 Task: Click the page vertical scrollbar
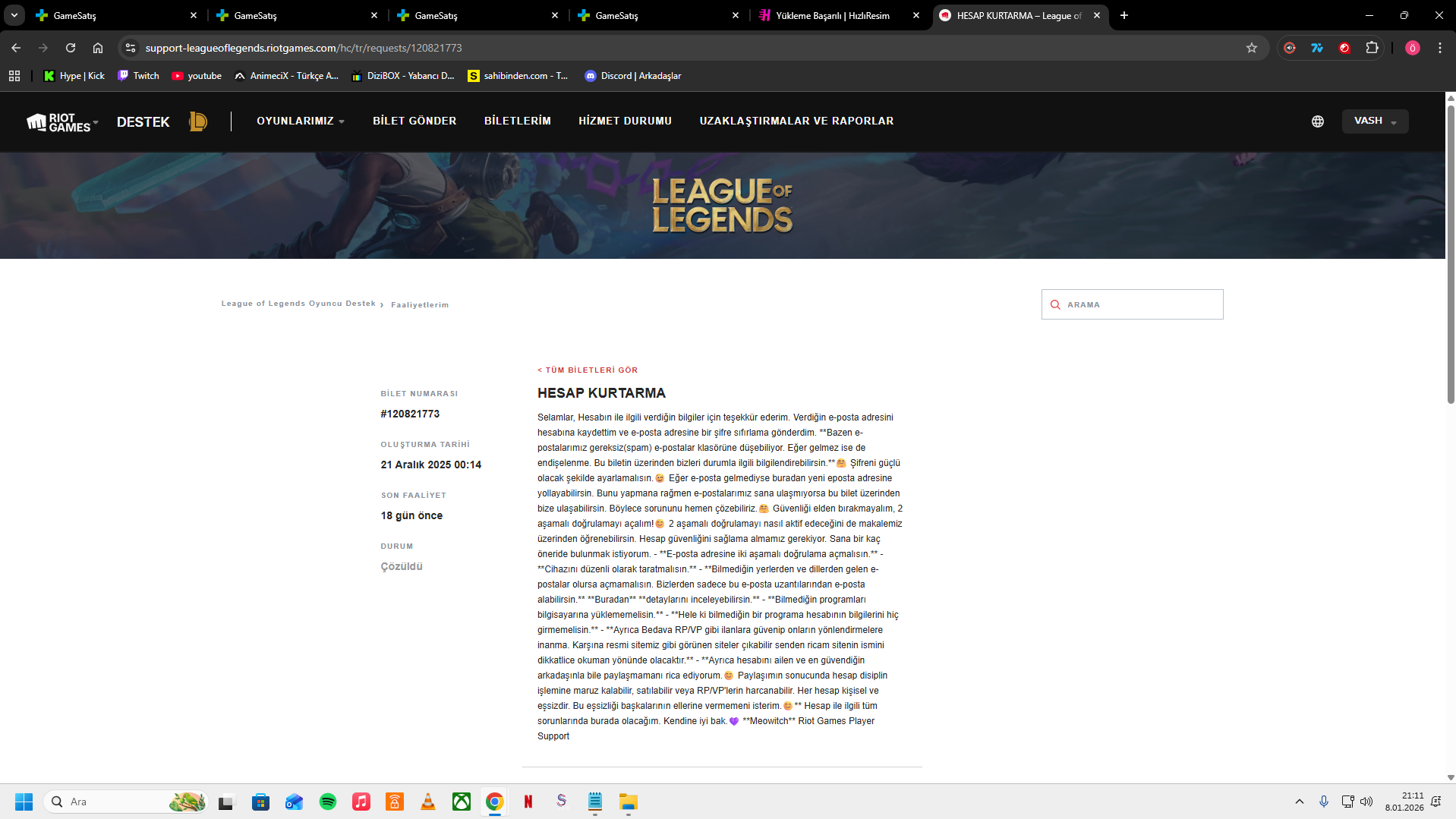coord(1451,253)
